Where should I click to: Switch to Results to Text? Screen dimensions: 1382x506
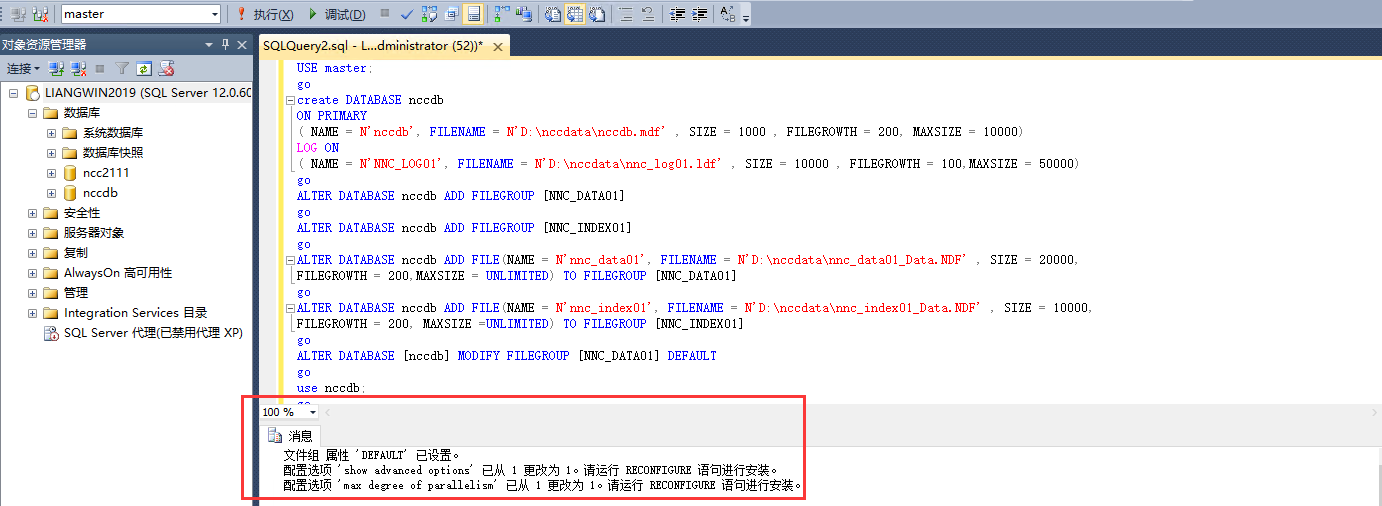pos(552,14)
